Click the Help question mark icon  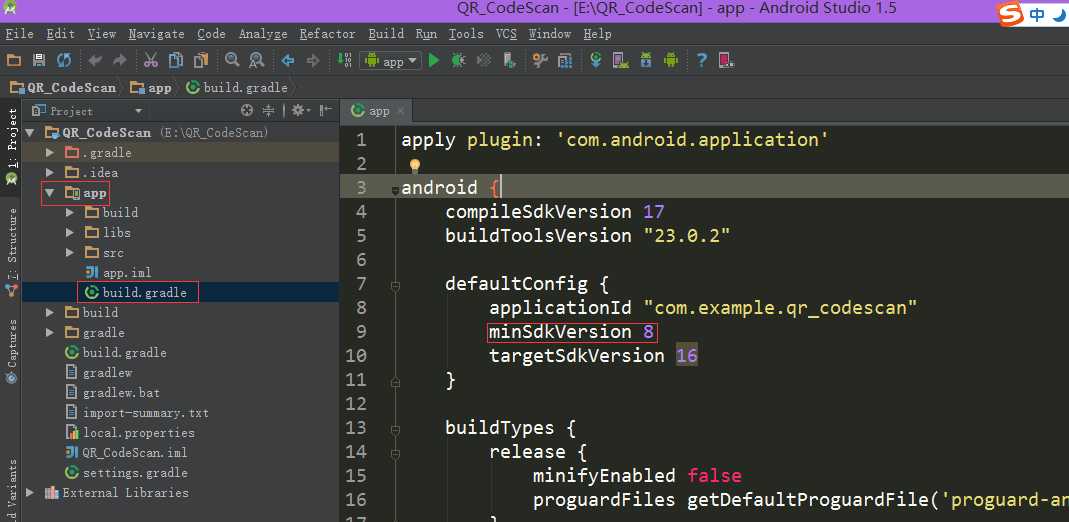point(701,61)
